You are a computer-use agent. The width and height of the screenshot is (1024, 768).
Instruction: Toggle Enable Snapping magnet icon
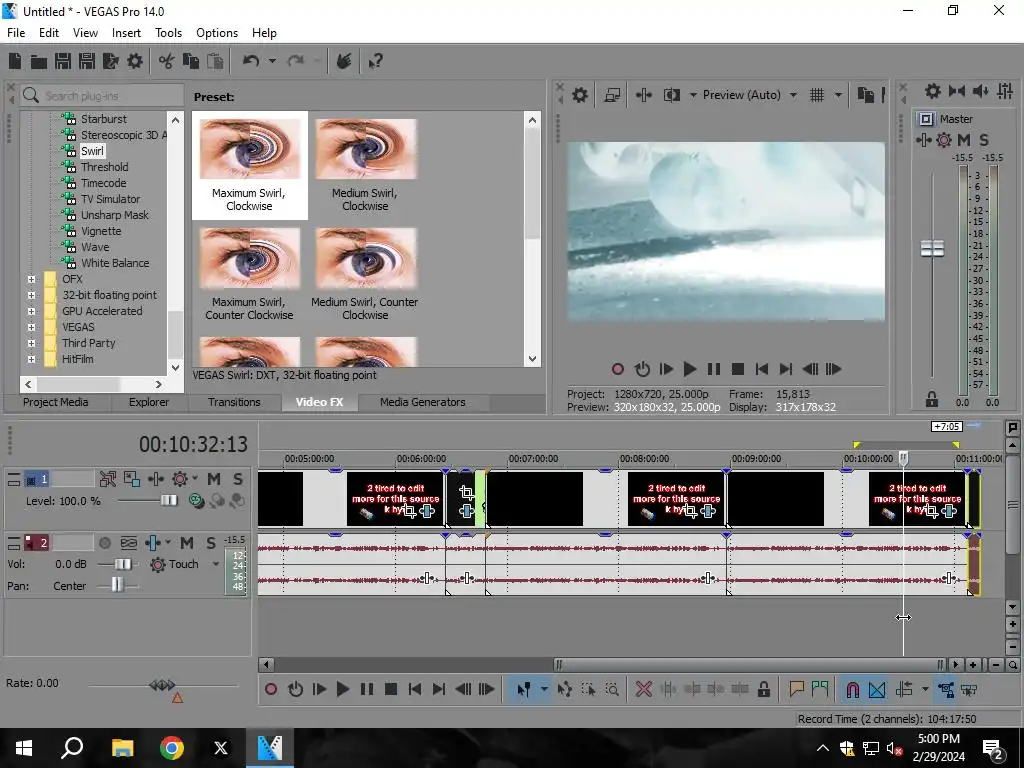click(852, 689)
